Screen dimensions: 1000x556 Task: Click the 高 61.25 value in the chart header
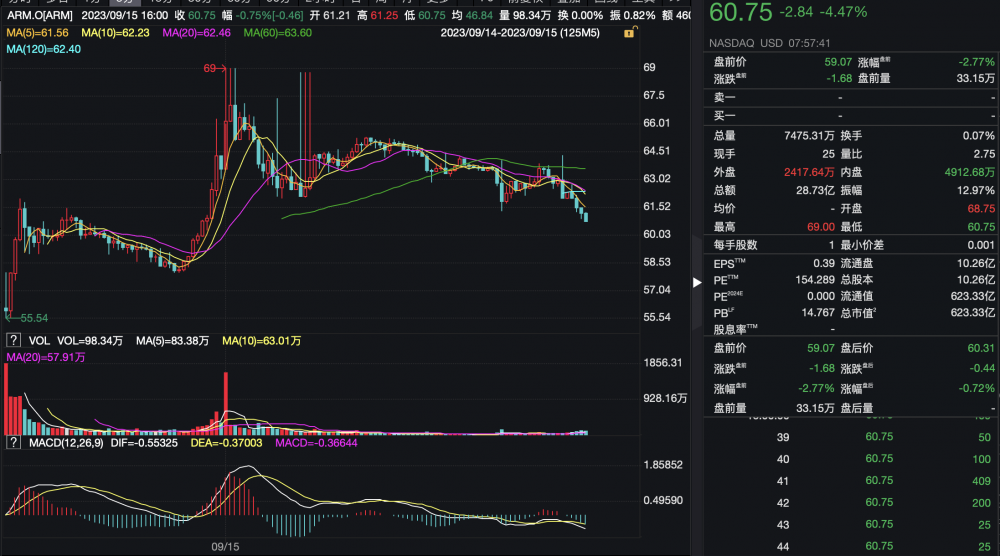(383, 15)
